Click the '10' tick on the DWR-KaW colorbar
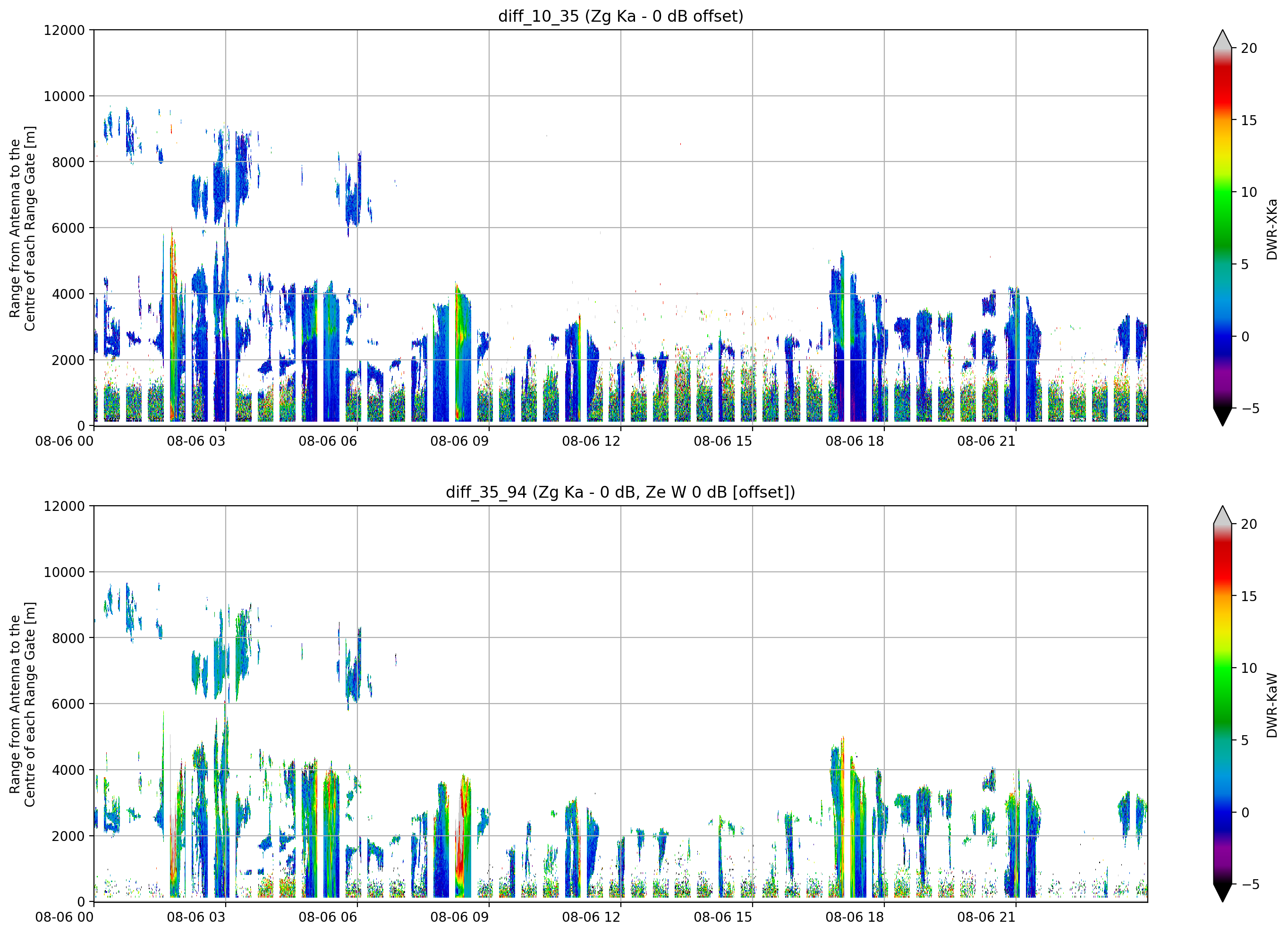The height and width of the screenshot is (934, 1288). click(1249, 668)
